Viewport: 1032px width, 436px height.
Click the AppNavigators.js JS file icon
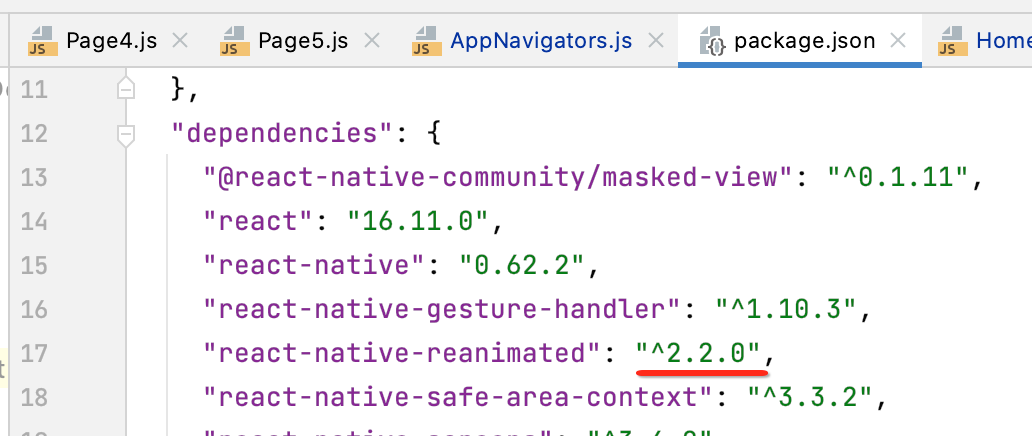[426, 41]
